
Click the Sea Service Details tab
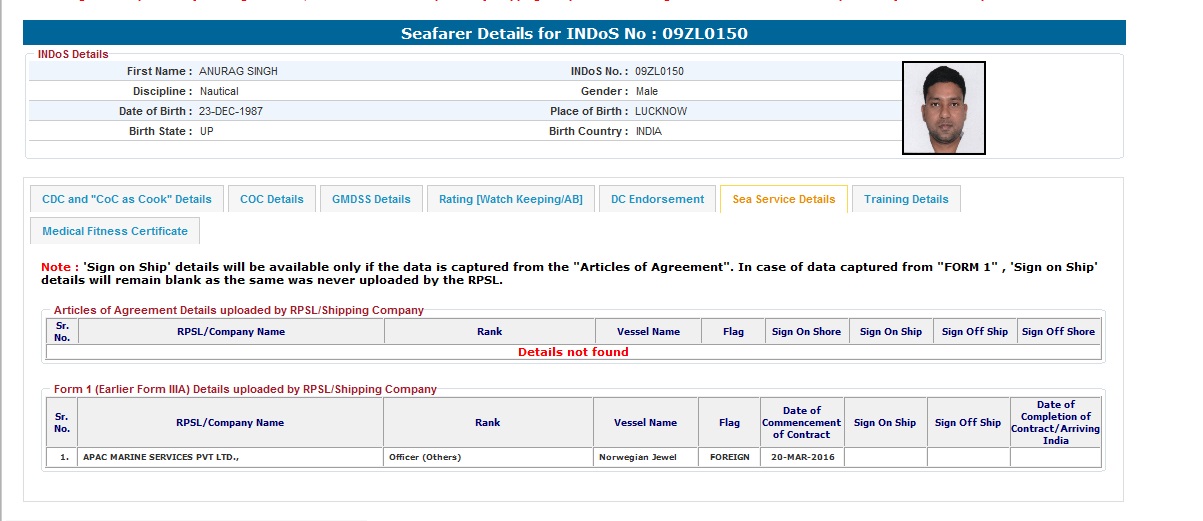click(783, 199)
